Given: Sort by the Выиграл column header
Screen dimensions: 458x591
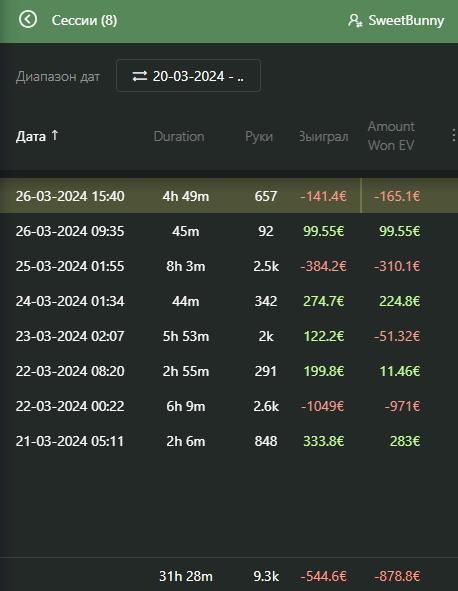Looking at the screenshot, I should pyautogui.click(x=323, y=136).
